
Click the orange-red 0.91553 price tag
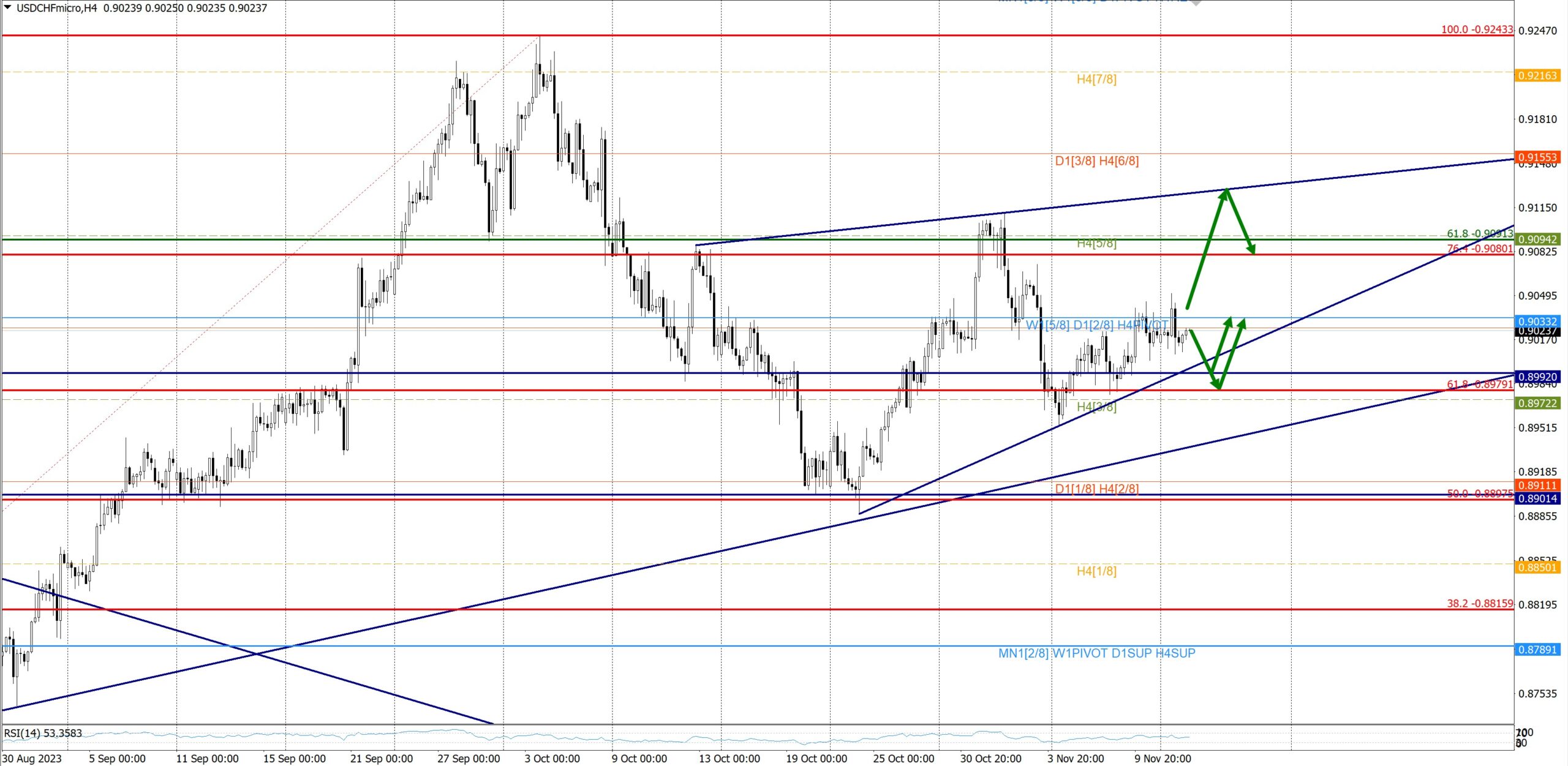tap(1537, 157)
